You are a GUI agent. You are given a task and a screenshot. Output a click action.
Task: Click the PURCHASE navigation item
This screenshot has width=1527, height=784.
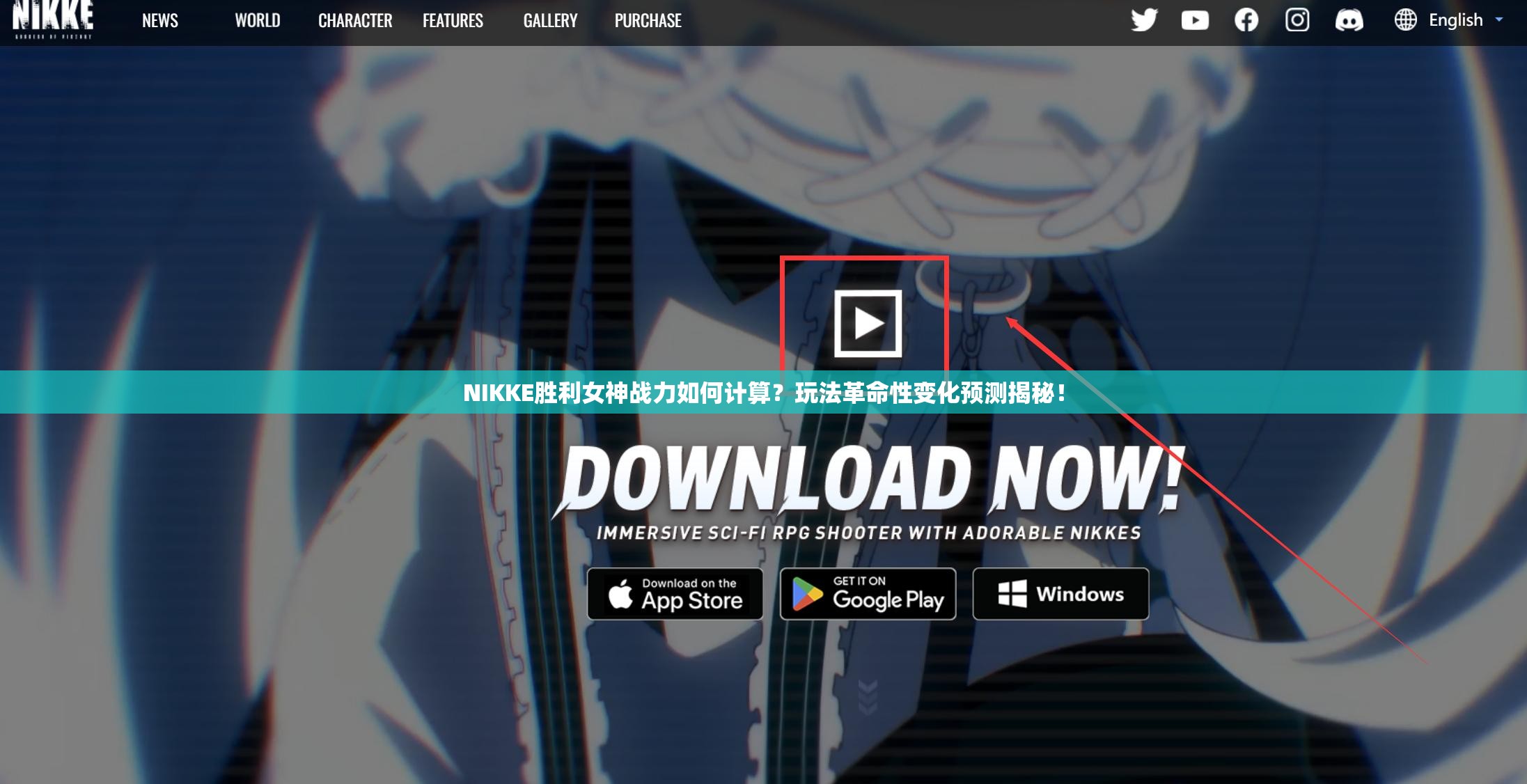648,20
